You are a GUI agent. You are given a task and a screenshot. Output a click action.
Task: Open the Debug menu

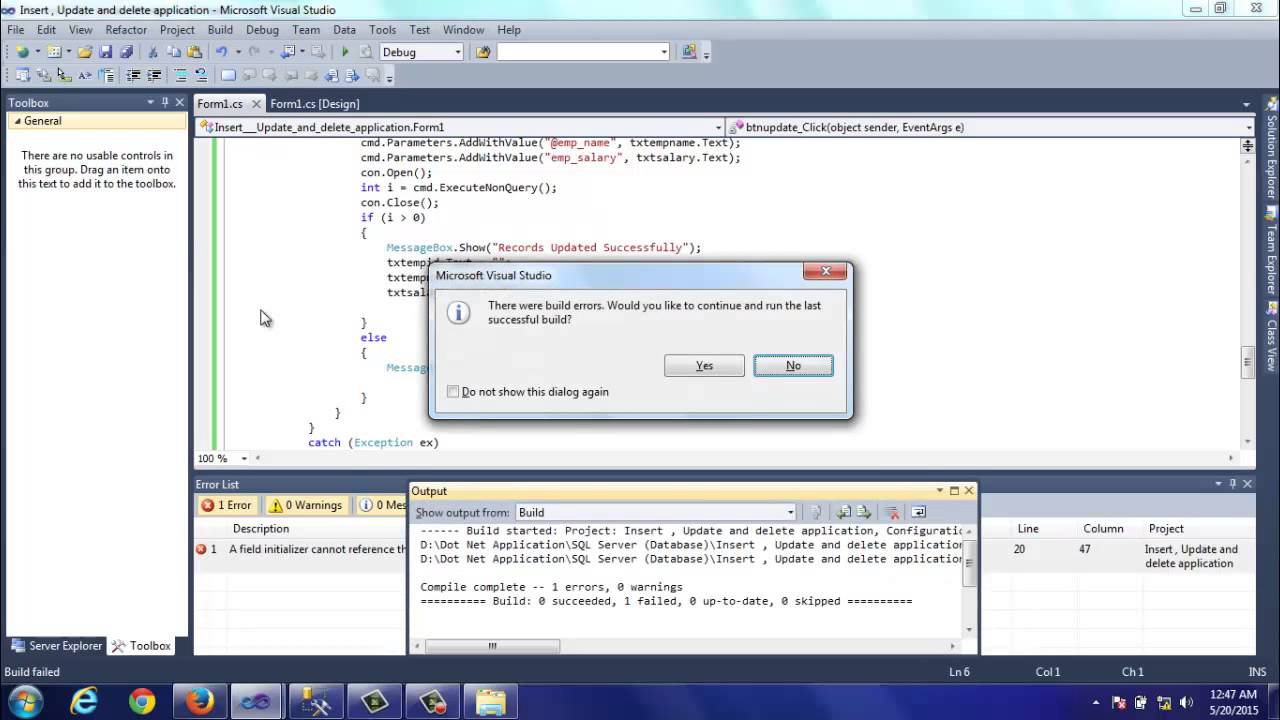pyautogui.click(x=262, y=30)
